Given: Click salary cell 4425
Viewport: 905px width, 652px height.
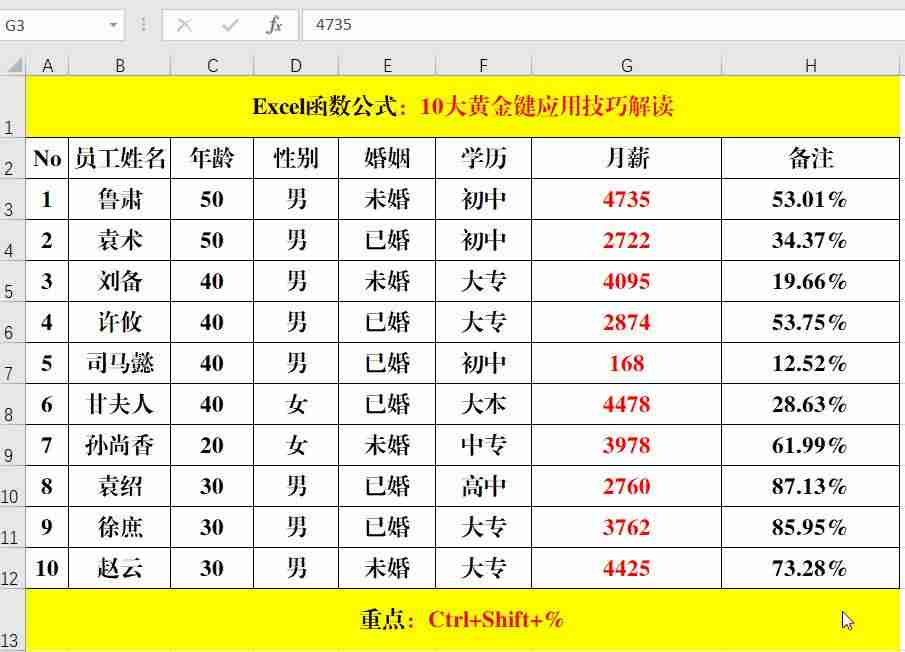Looking at the screenshot, I should point(626,568).
